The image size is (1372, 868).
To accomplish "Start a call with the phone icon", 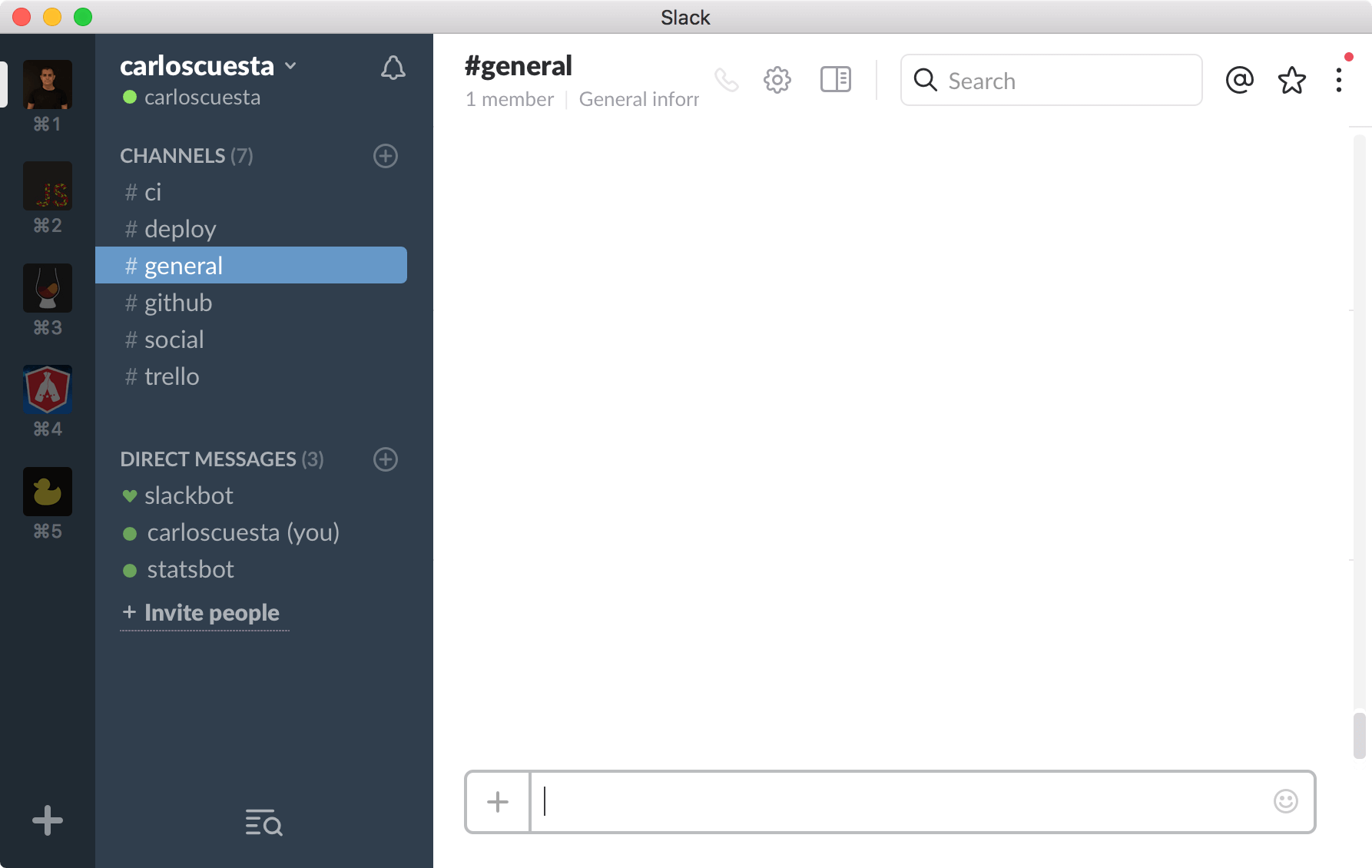I will (x=727, y=80).
